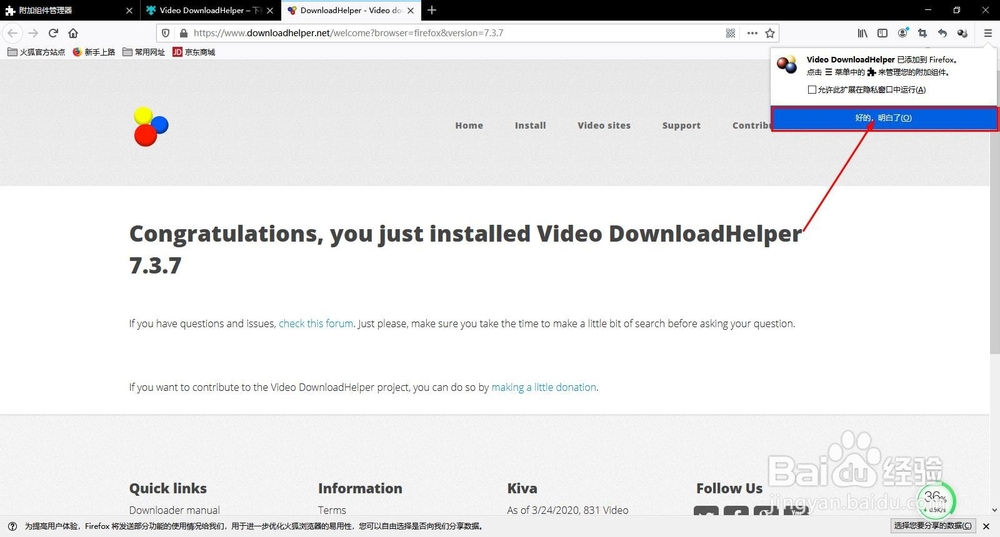Click the green 36% speed indicator widget
Image resolution: width=1000 pixels, height=537 pixels.
point(936,501)
